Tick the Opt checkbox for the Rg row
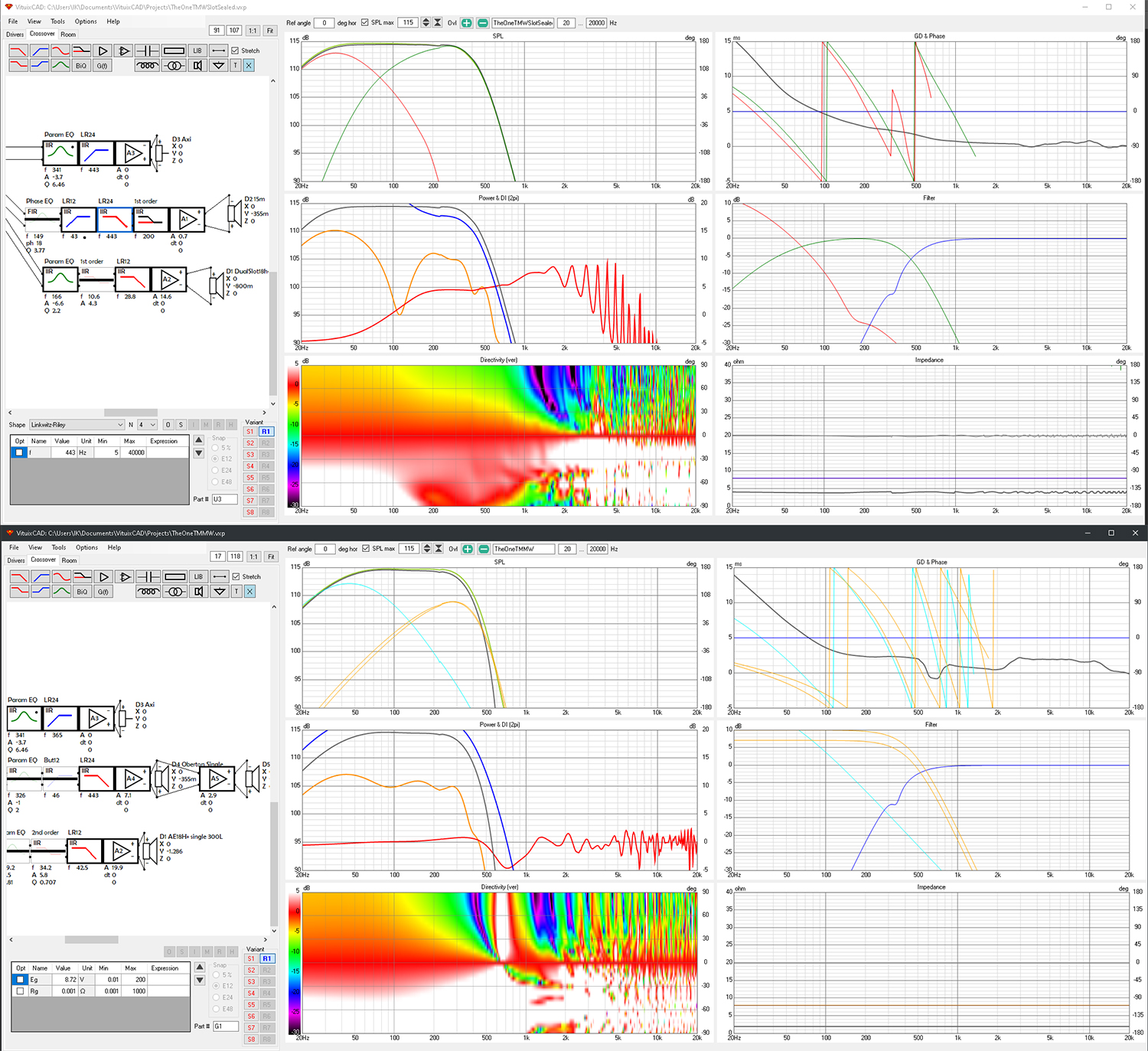 point(21,991)
